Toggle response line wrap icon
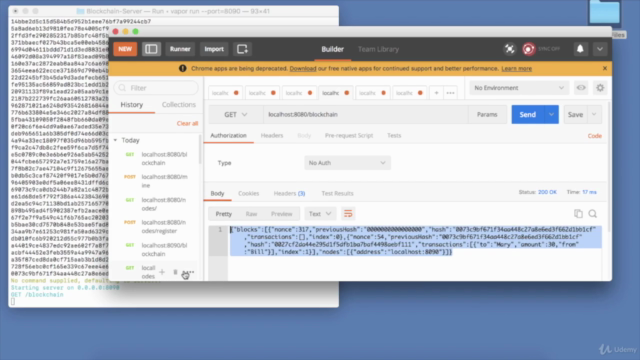 [348, 214]
